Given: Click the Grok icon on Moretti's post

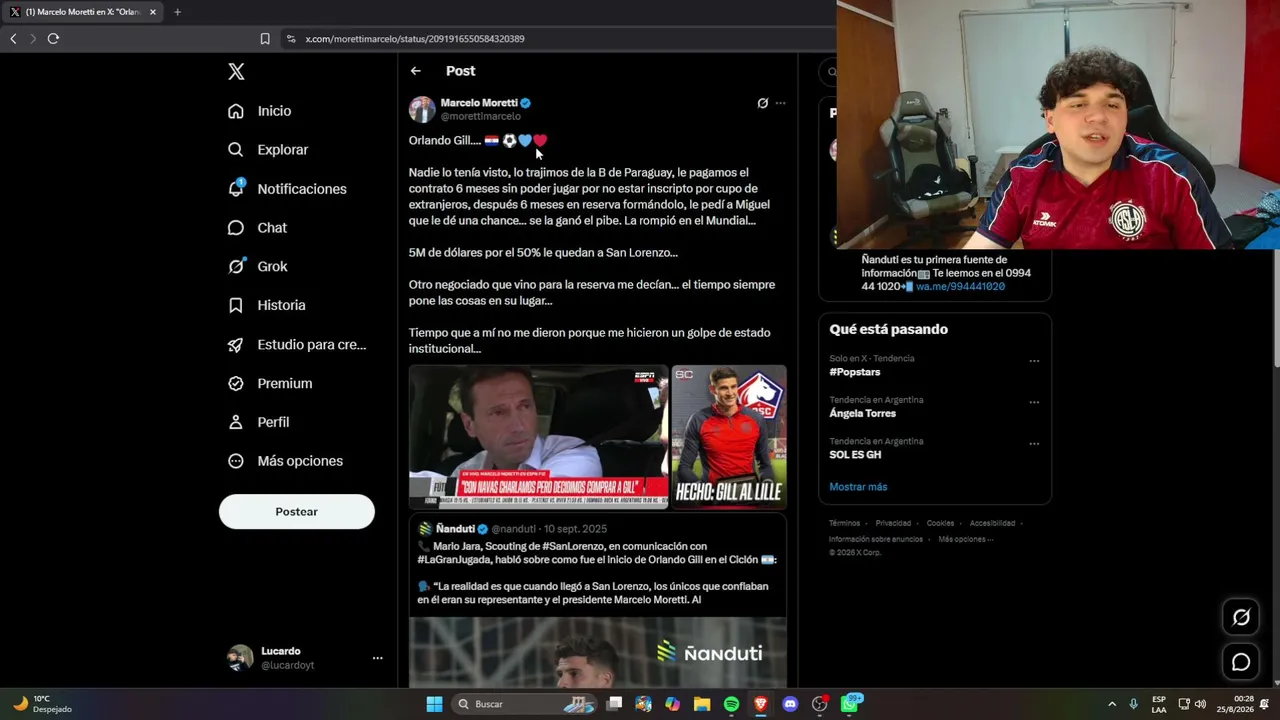Looking at the screenshot, I should tap(762, 103).
